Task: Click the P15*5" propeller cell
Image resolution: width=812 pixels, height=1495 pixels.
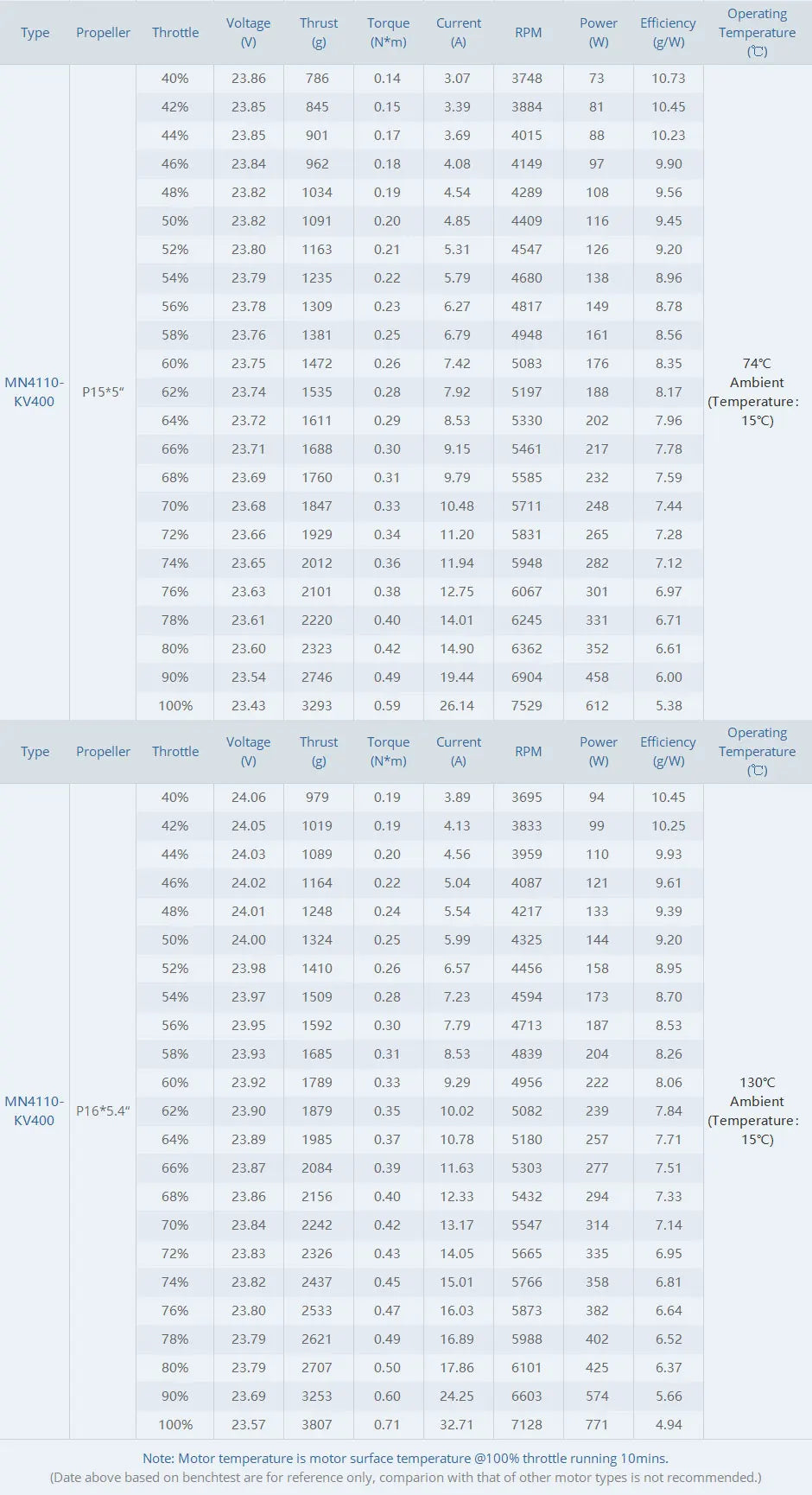Action: tap(103, 391)
